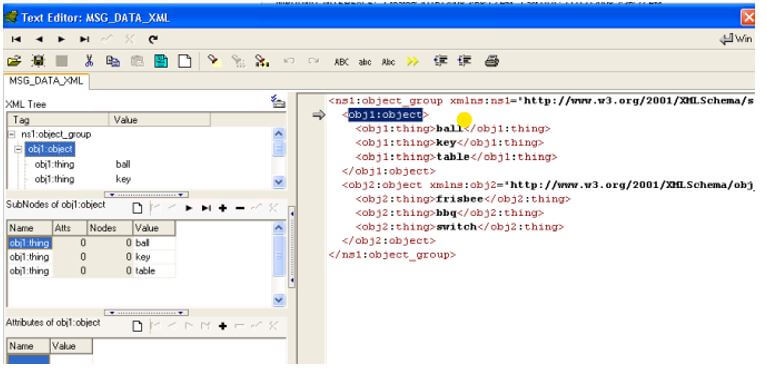Select obj1:object node in XML Tree

coord(50,149)
